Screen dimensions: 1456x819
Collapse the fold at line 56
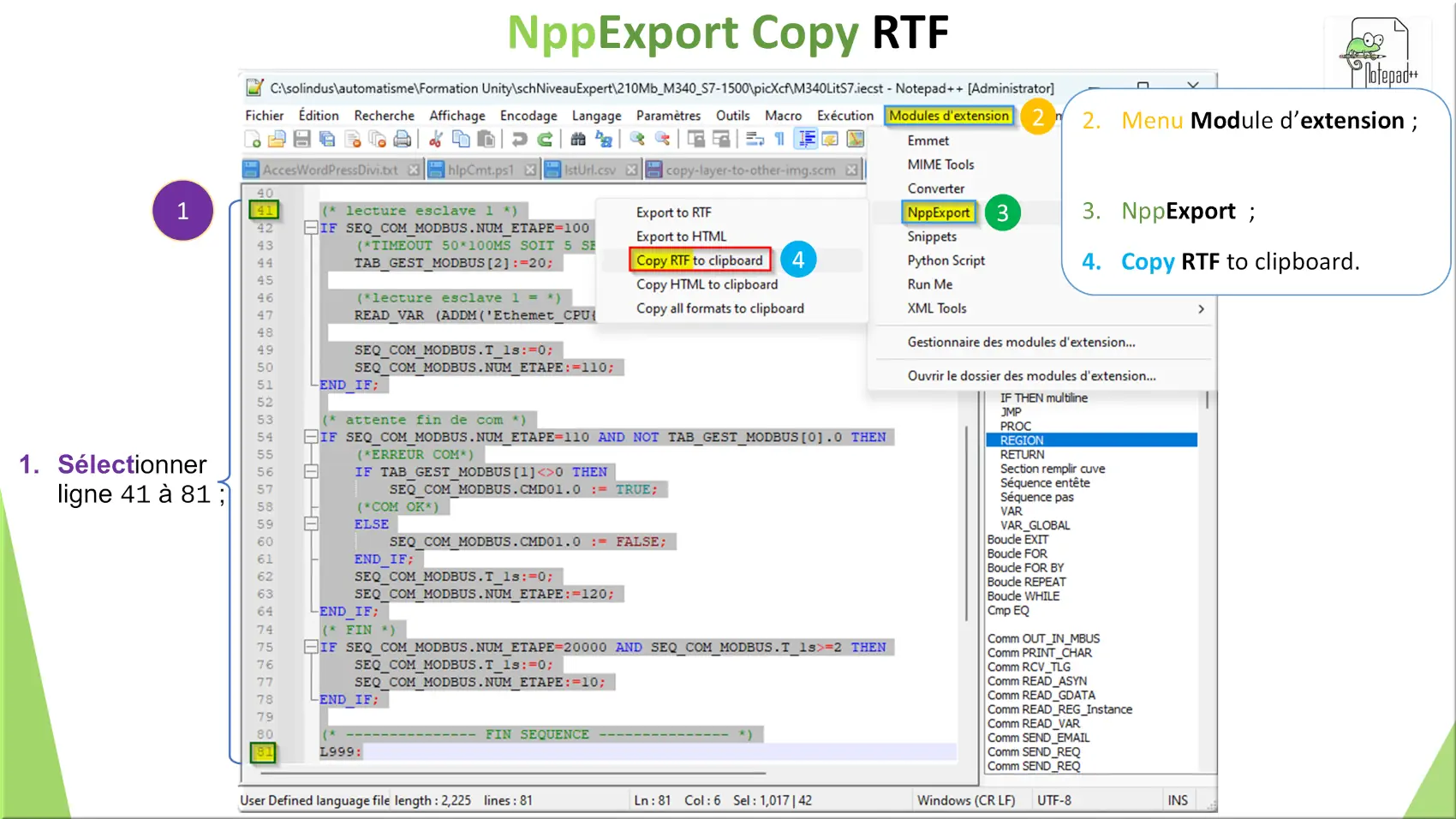[x=311, y=472]
